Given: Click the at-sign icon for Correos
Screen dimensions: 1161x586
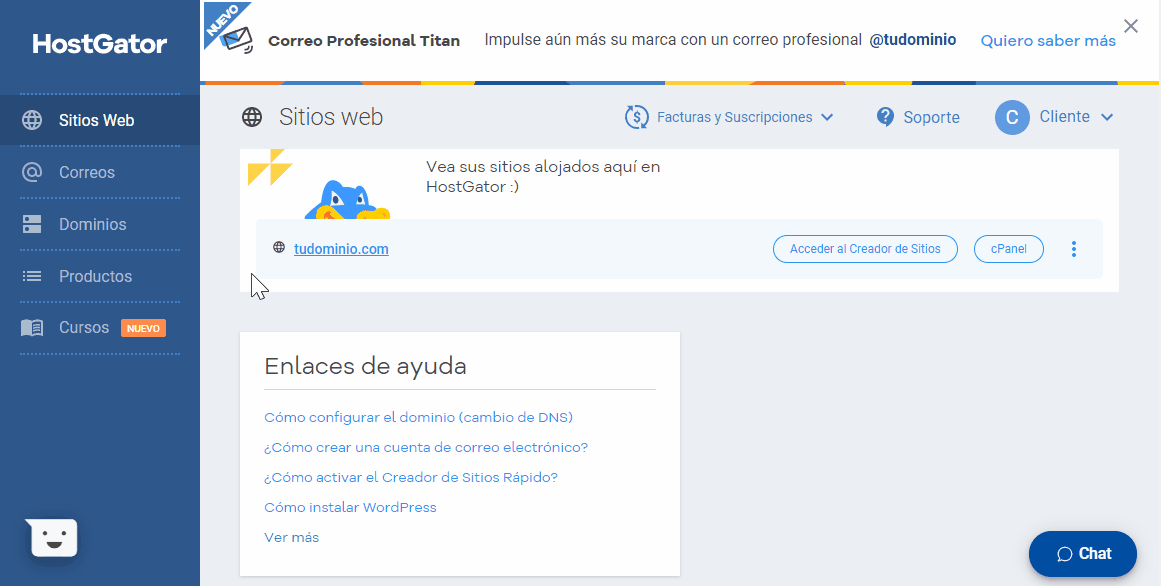Looking at the screenshot, I should pos(32,172).
